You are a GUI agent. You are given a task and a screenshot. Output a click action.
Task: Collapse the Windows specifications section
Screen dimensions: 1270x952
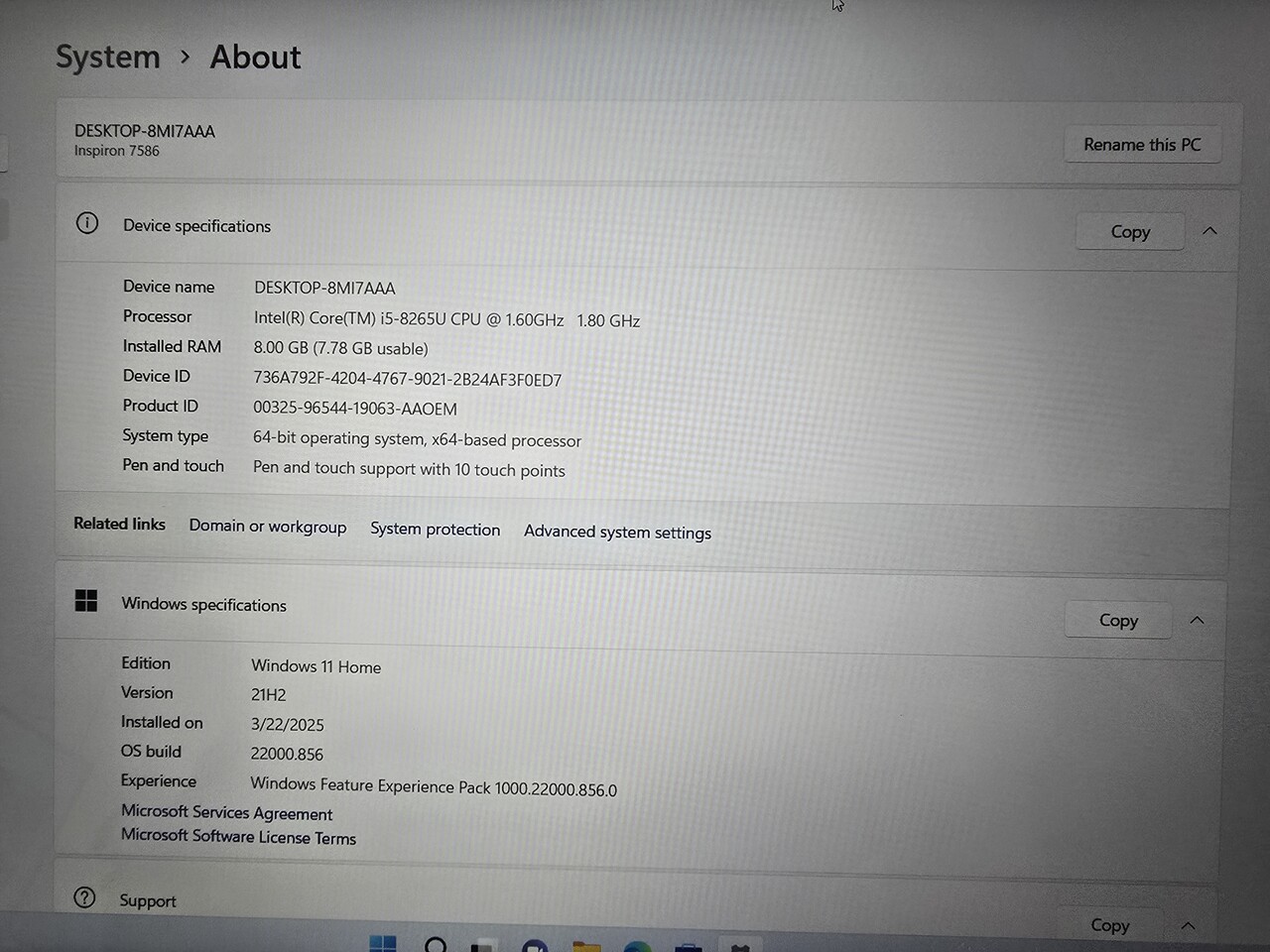1197,621
